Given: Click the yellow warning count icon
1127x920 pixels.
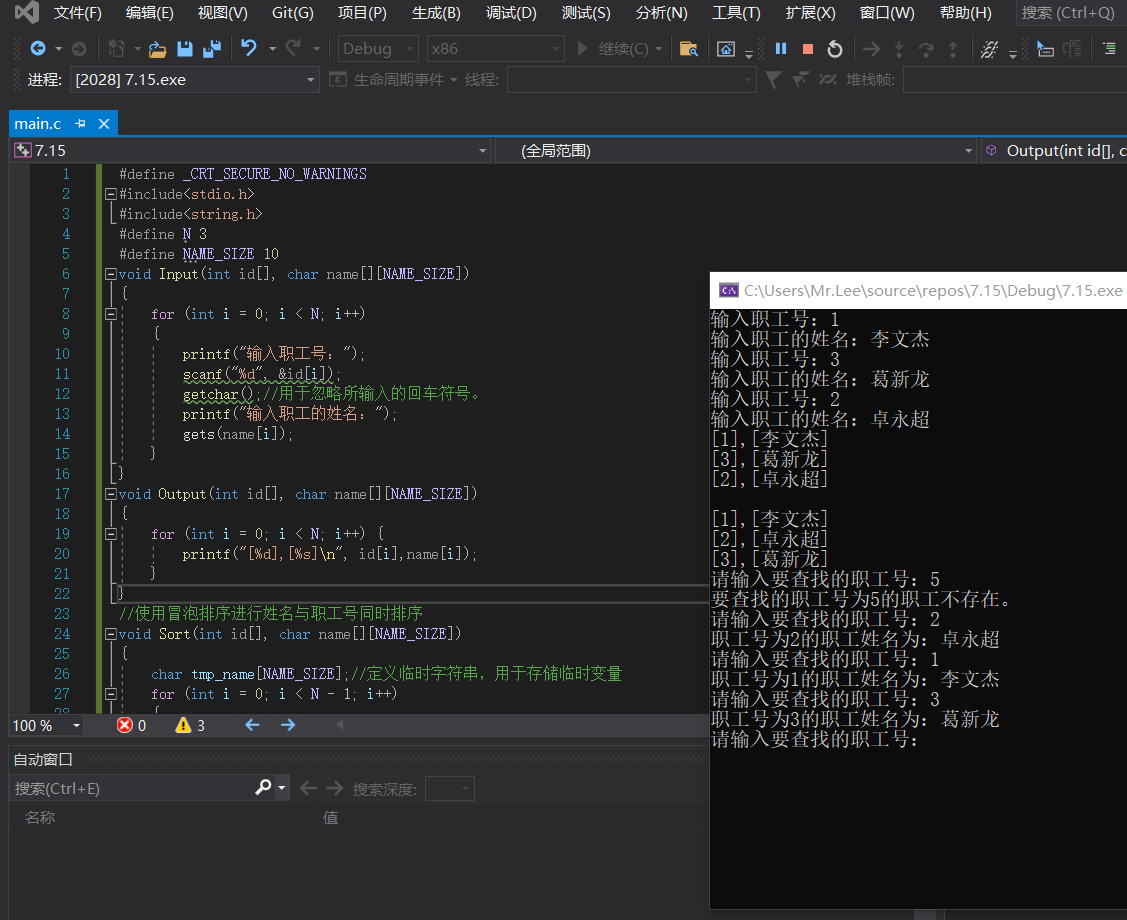Looking at the screenshot, I should (183, 725).
